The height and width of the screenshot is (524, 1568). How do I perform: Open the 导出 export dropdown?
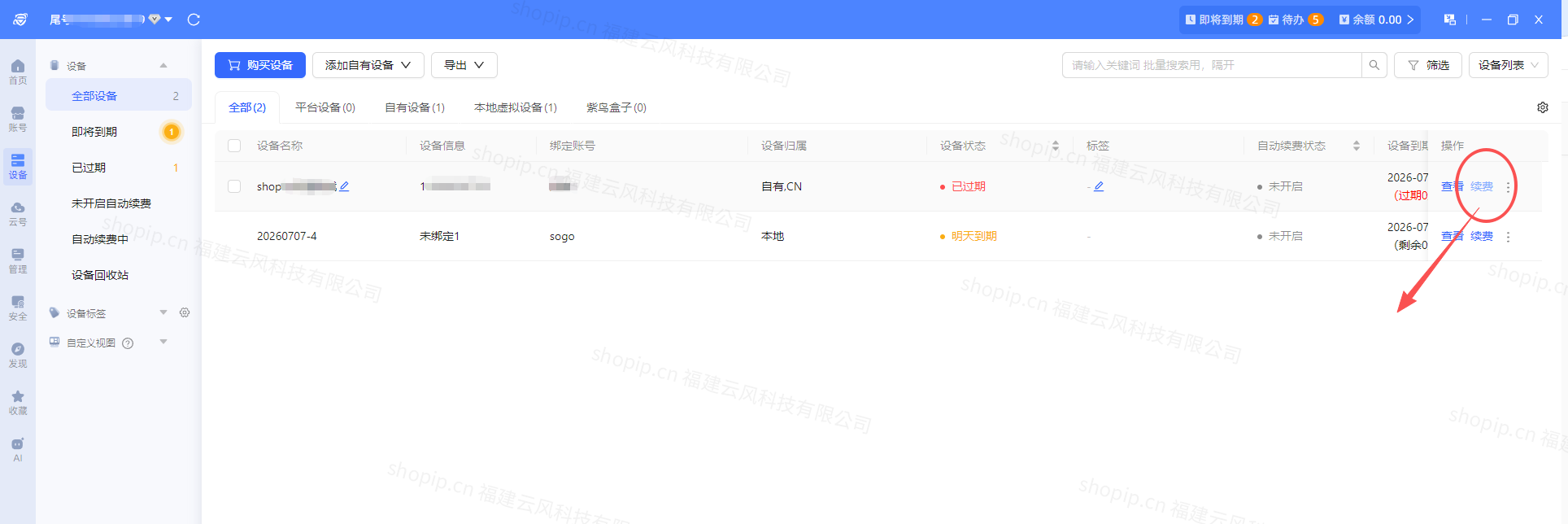pos(464,65)
